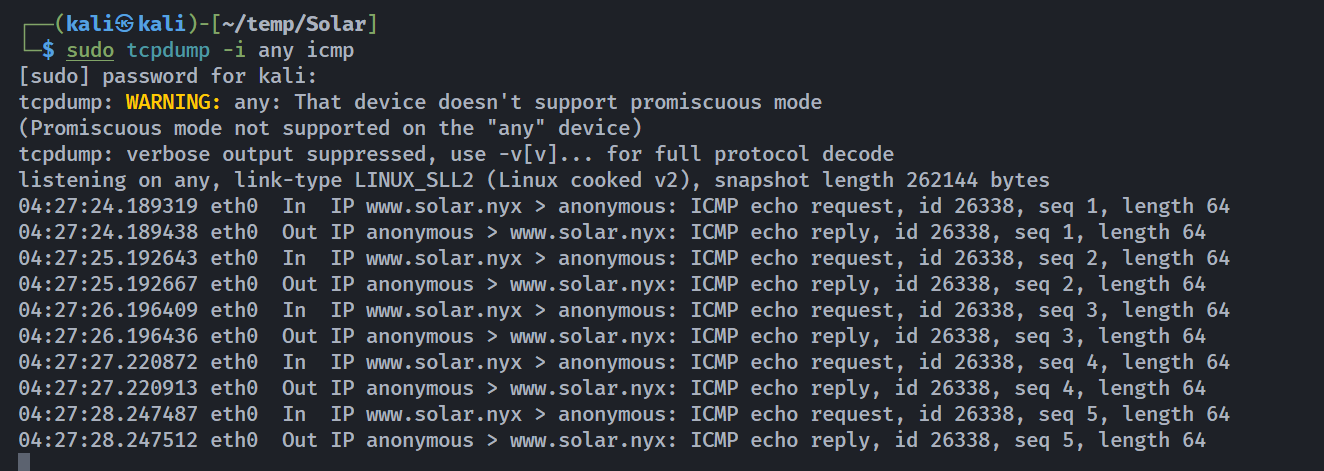Click the timestamp 04:27:24.189319
Viewport: 1324px width, 471px height.
[108, 206]
